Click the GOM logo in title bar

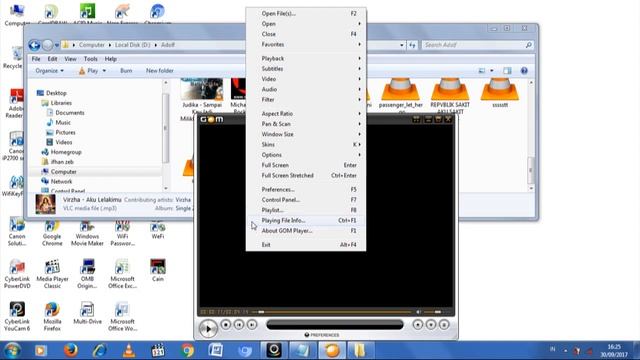pos(211,119)
